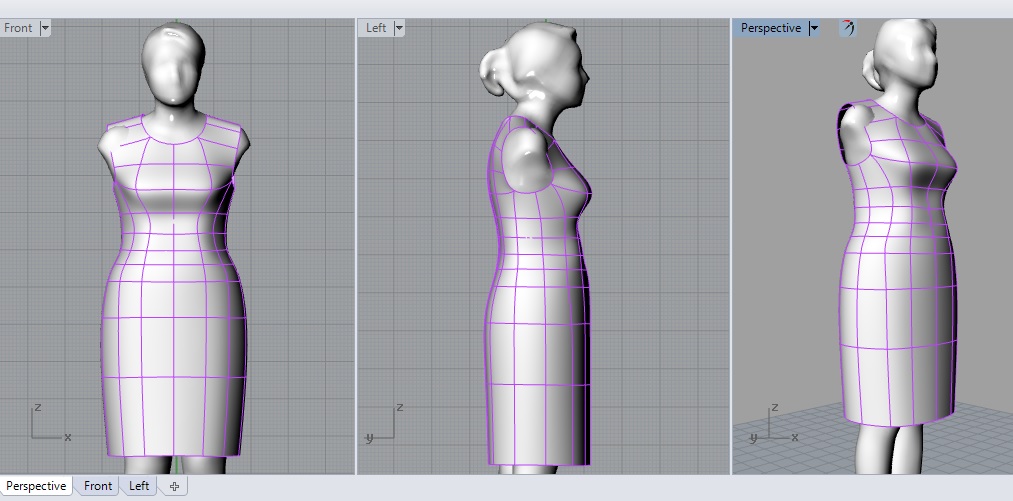Image resolution: width=1013 pixels, height=501 pixels.
Task: Click the Perspective viewport title label
Action: point(771,28)
